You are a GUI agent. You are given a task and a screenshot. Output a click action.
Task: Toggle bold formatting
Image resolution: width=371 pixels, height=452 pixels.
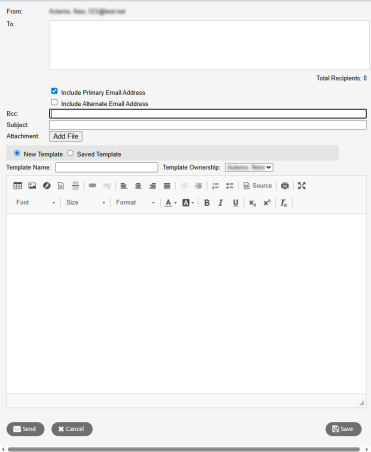tap(207, 203)
